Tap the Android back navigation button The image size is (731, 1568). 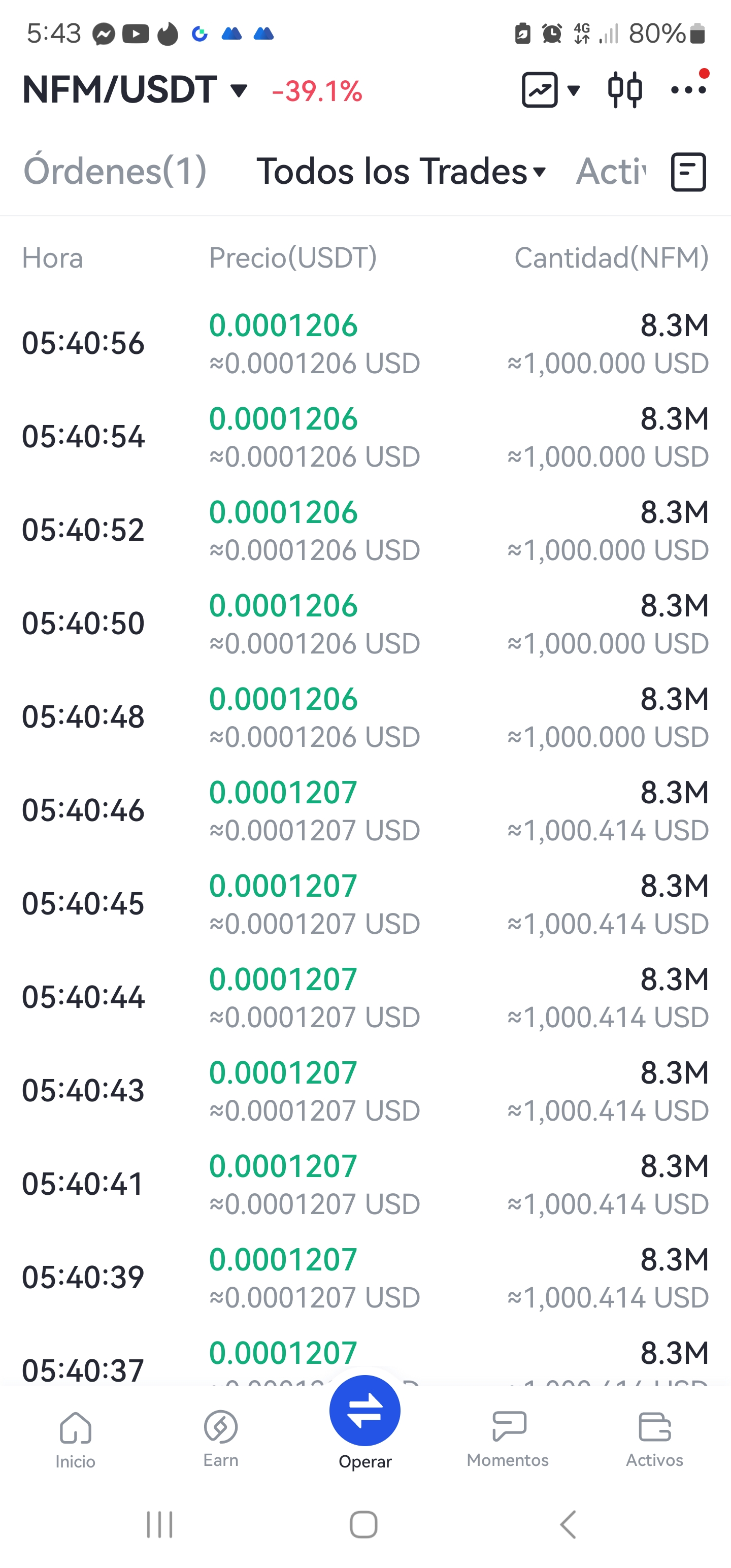(568, 1524)
